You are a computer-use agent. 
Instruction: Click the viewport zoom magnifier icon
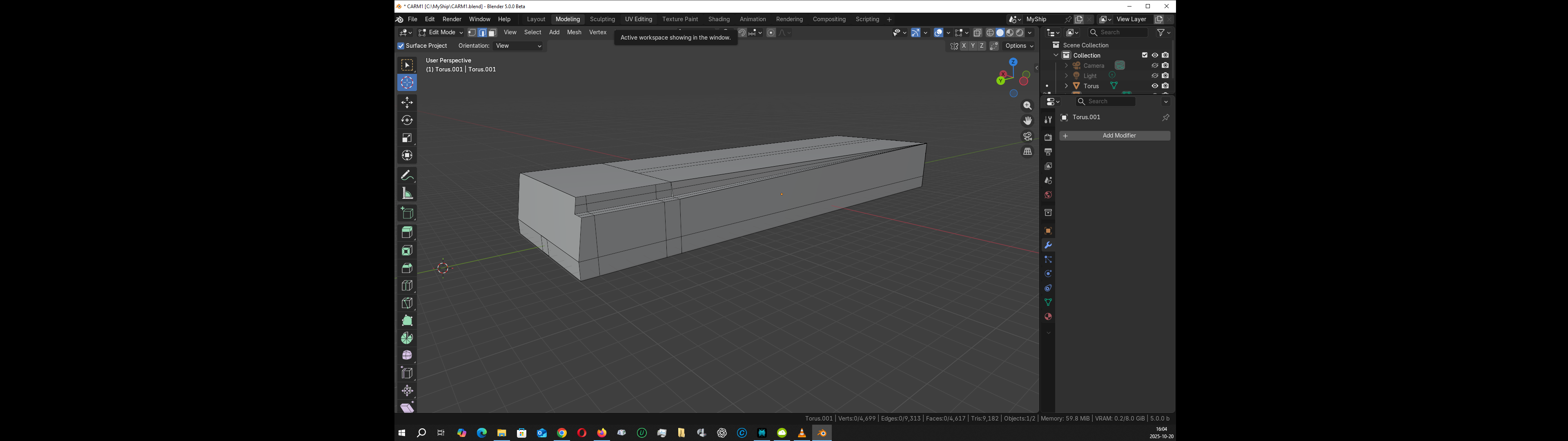1027,106
